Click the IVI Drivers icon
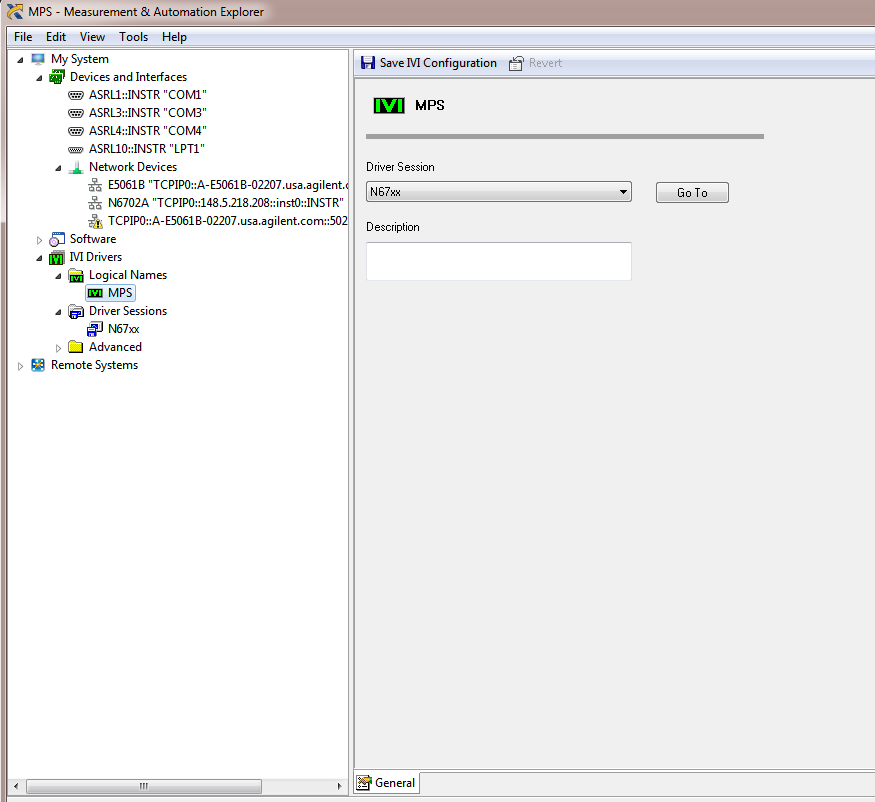875x802 pixels. tap(57, 257)
